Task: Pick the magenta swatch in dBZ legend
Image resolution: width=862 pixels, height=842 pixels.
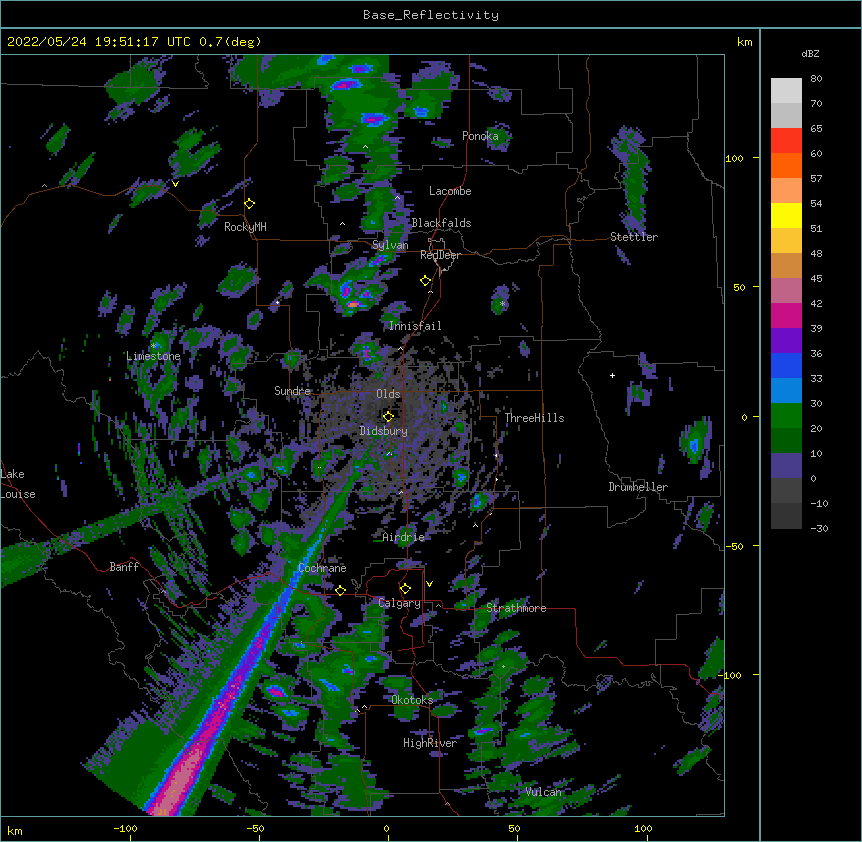Action: tap(786, 315)
